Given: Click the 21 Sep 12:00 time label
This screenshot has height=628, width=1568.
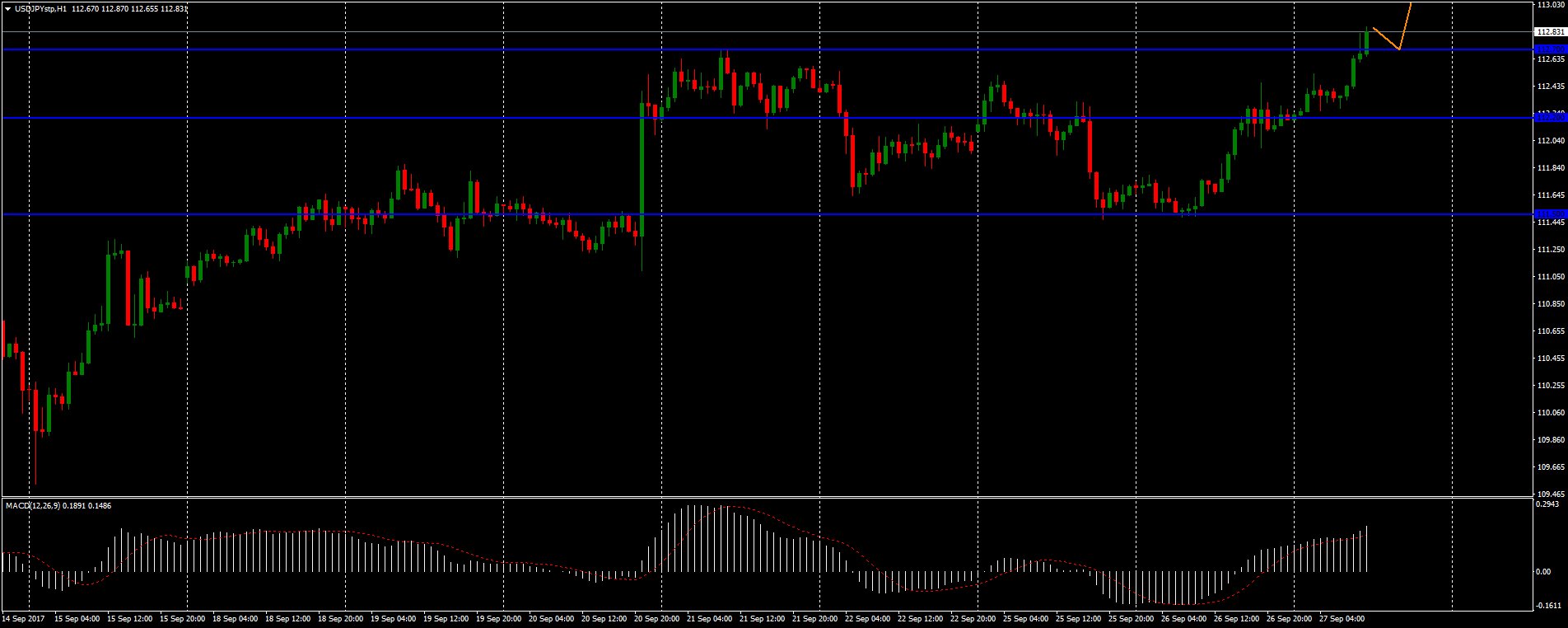Looking at the screenshot, I should point(763,618).
